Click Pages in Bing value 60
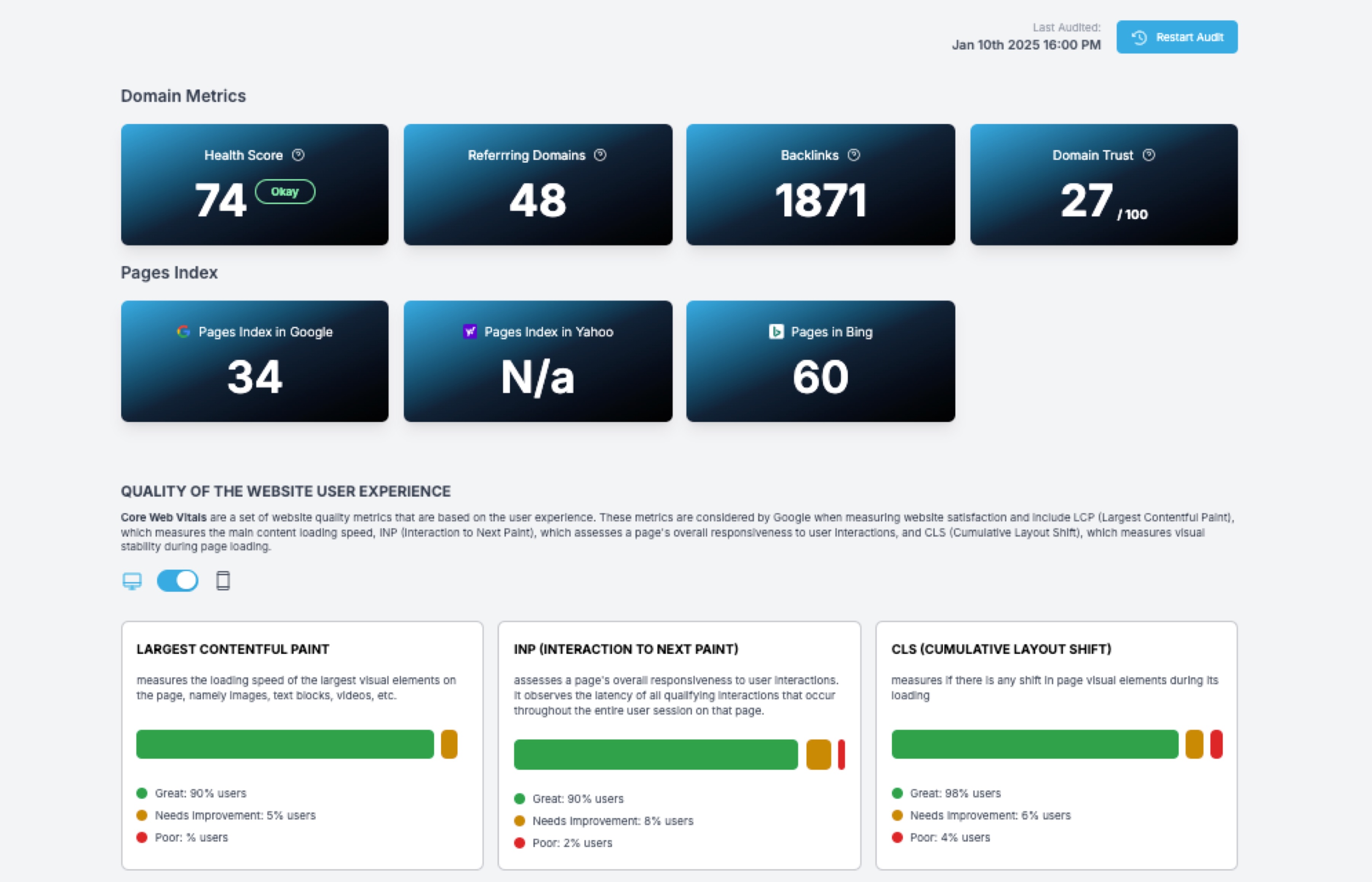Viewport: 1372px width, 882px height. coord(821,377)
